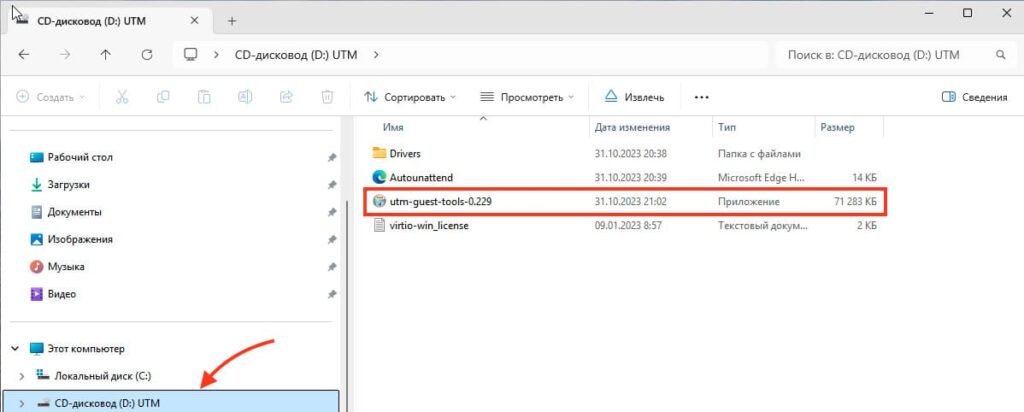Open a new tab with plus button
Viewport: 1024px width, 412px height.
232,20
